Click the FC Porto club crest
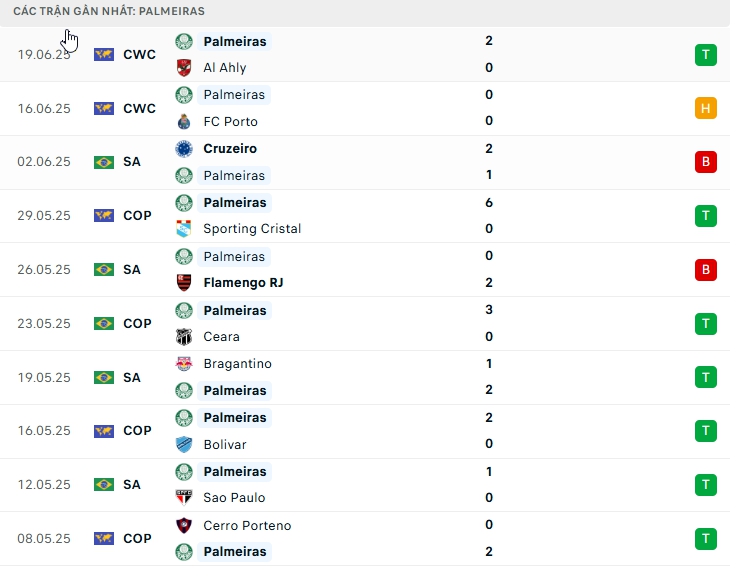 click(184, 122)
